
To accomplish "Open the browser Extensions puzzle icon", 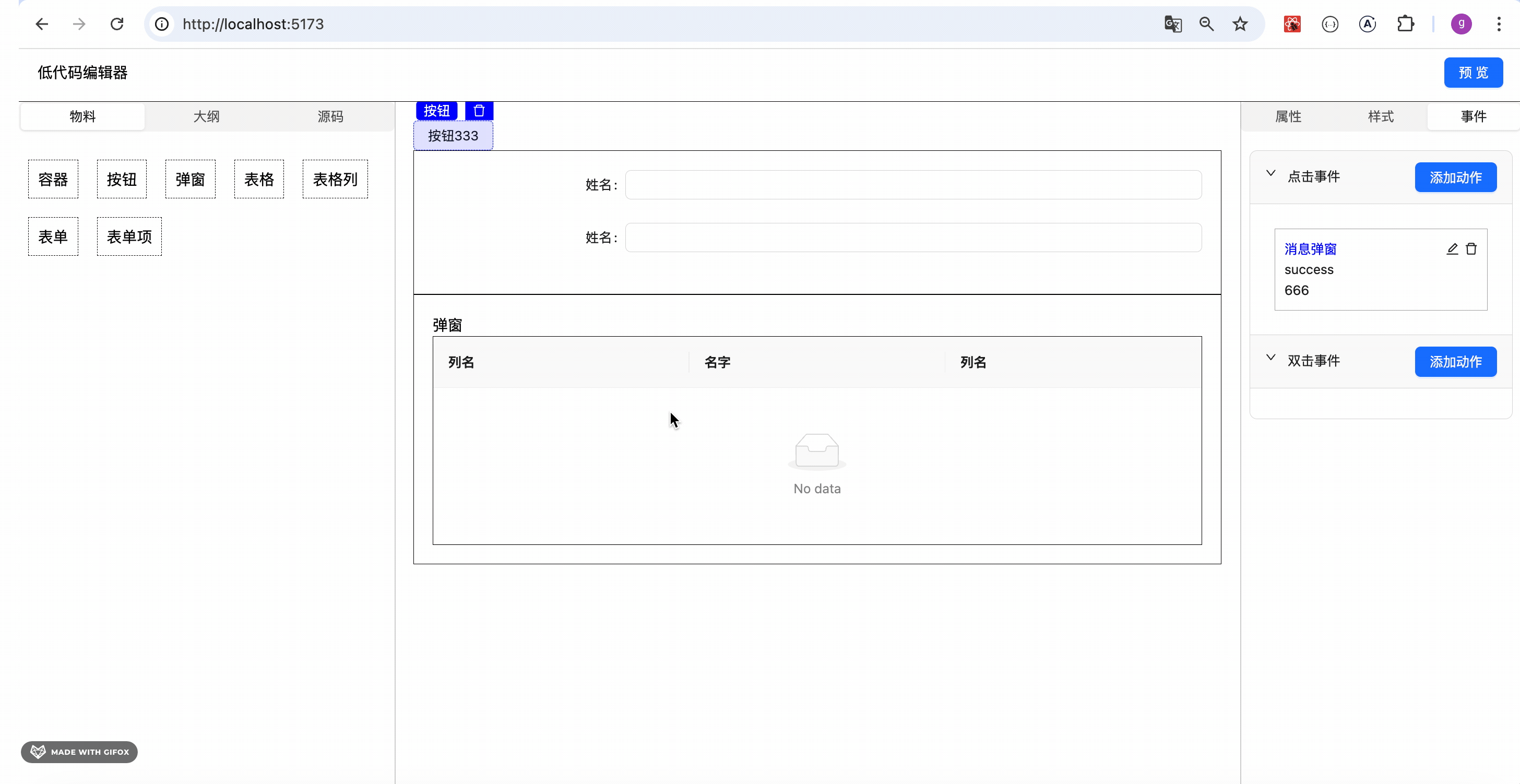I will tap(1405, 24).
